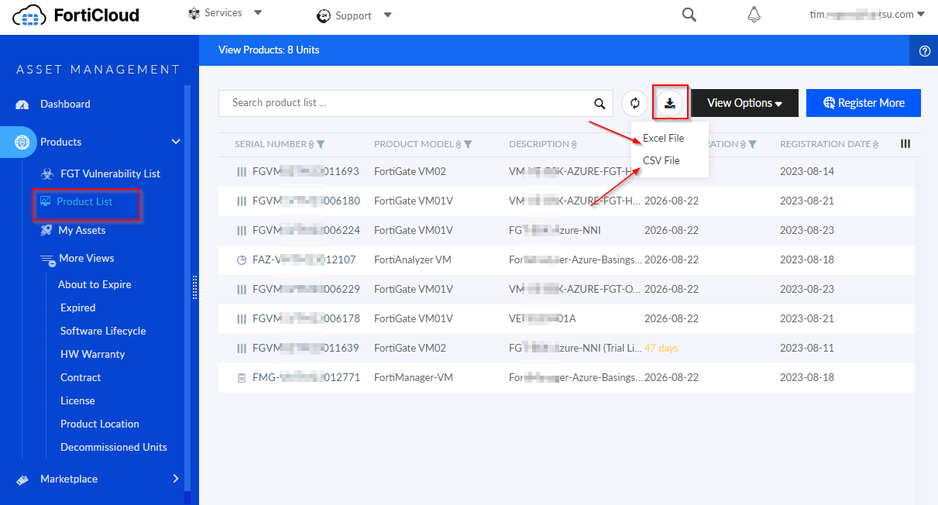This screenshot has height=505, width=938.
Task: Open Software Lifecycle view
Action: (x=103, y=331)
